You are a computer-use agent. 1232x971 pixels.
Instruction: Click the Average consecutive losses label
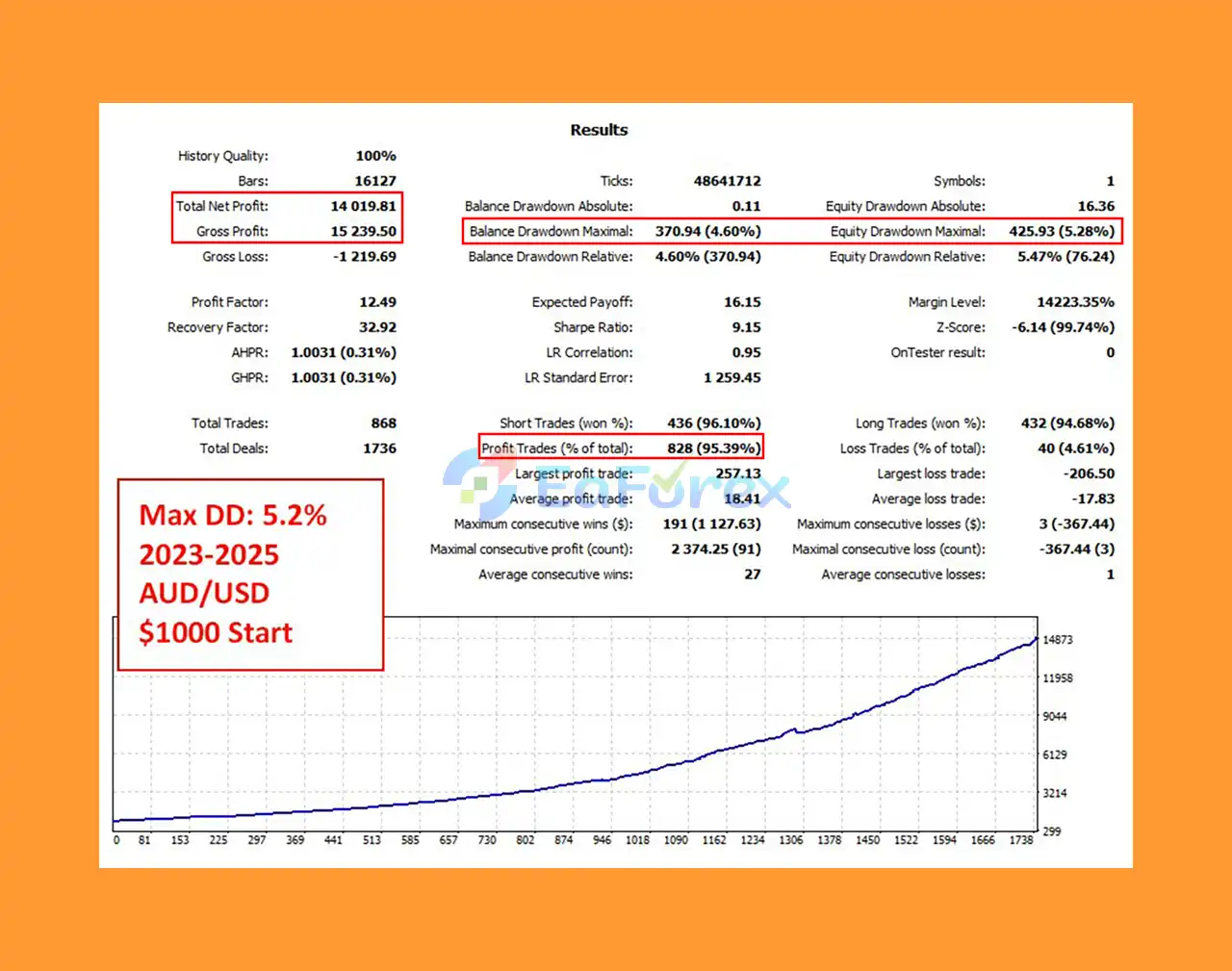point(903,575)
